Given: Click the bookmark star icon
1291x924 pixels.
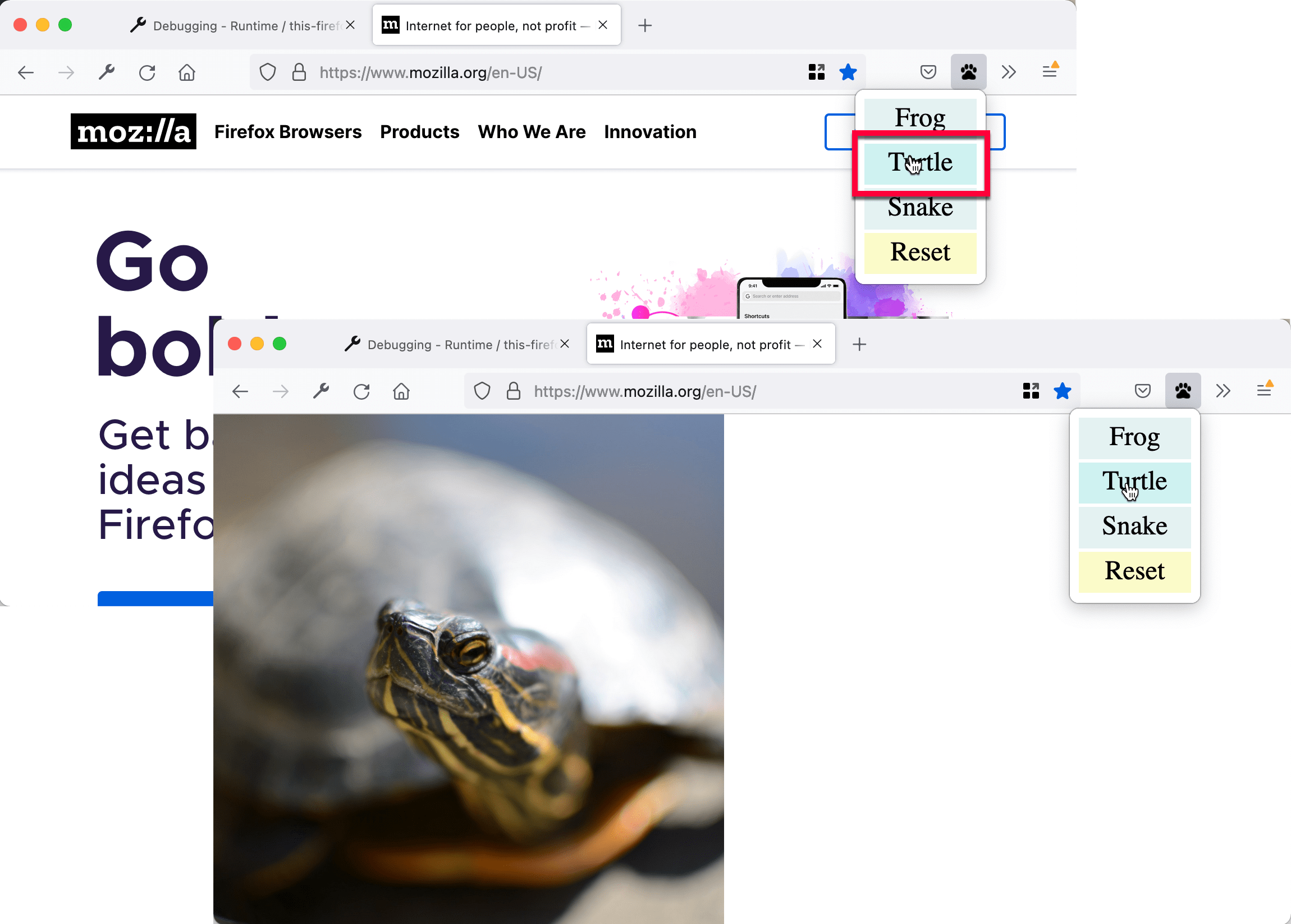Looking at the screenshot, I should click(848, 71).
